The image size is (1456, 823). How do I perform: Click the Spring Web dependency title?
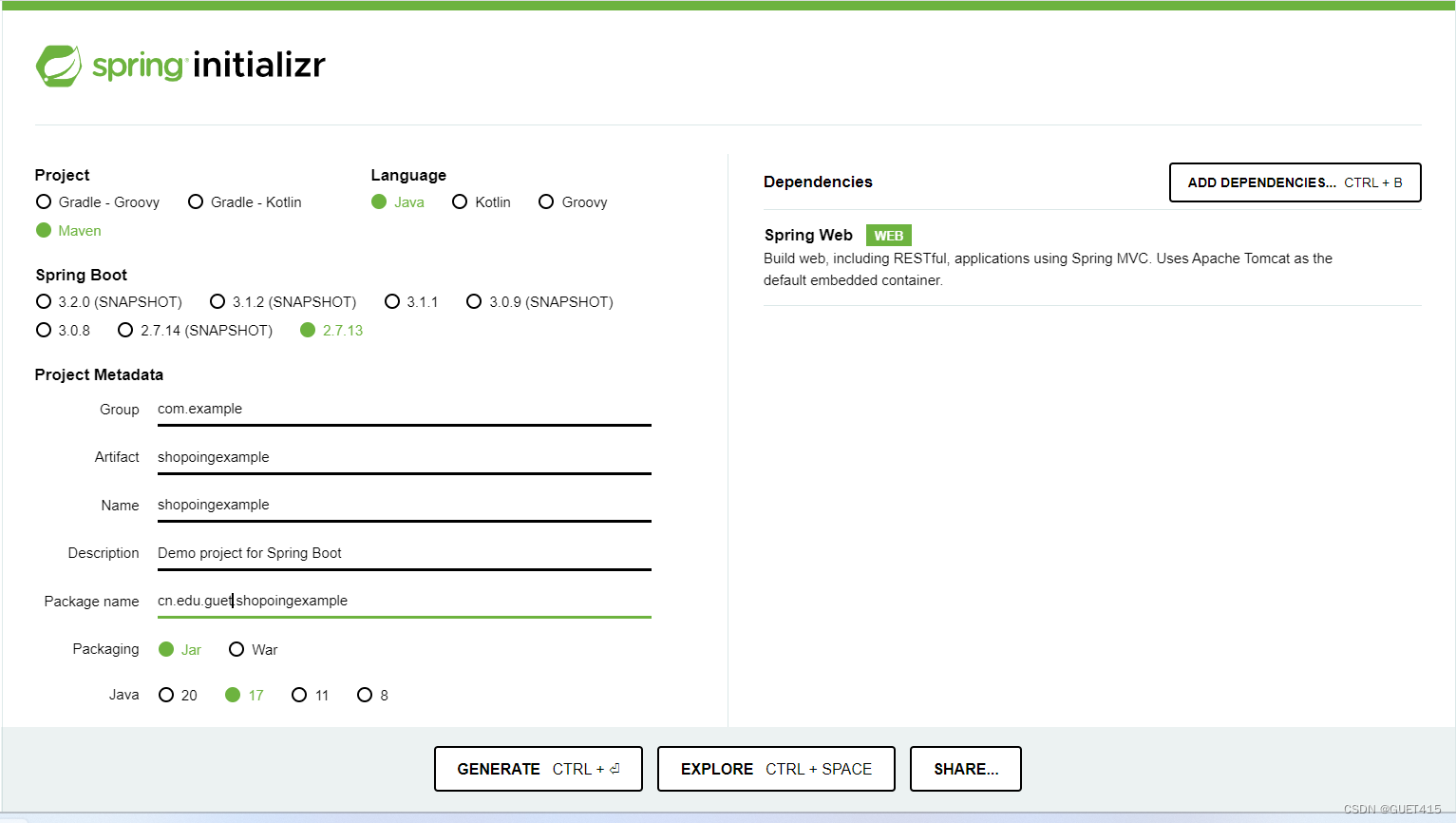coord(808,235)
